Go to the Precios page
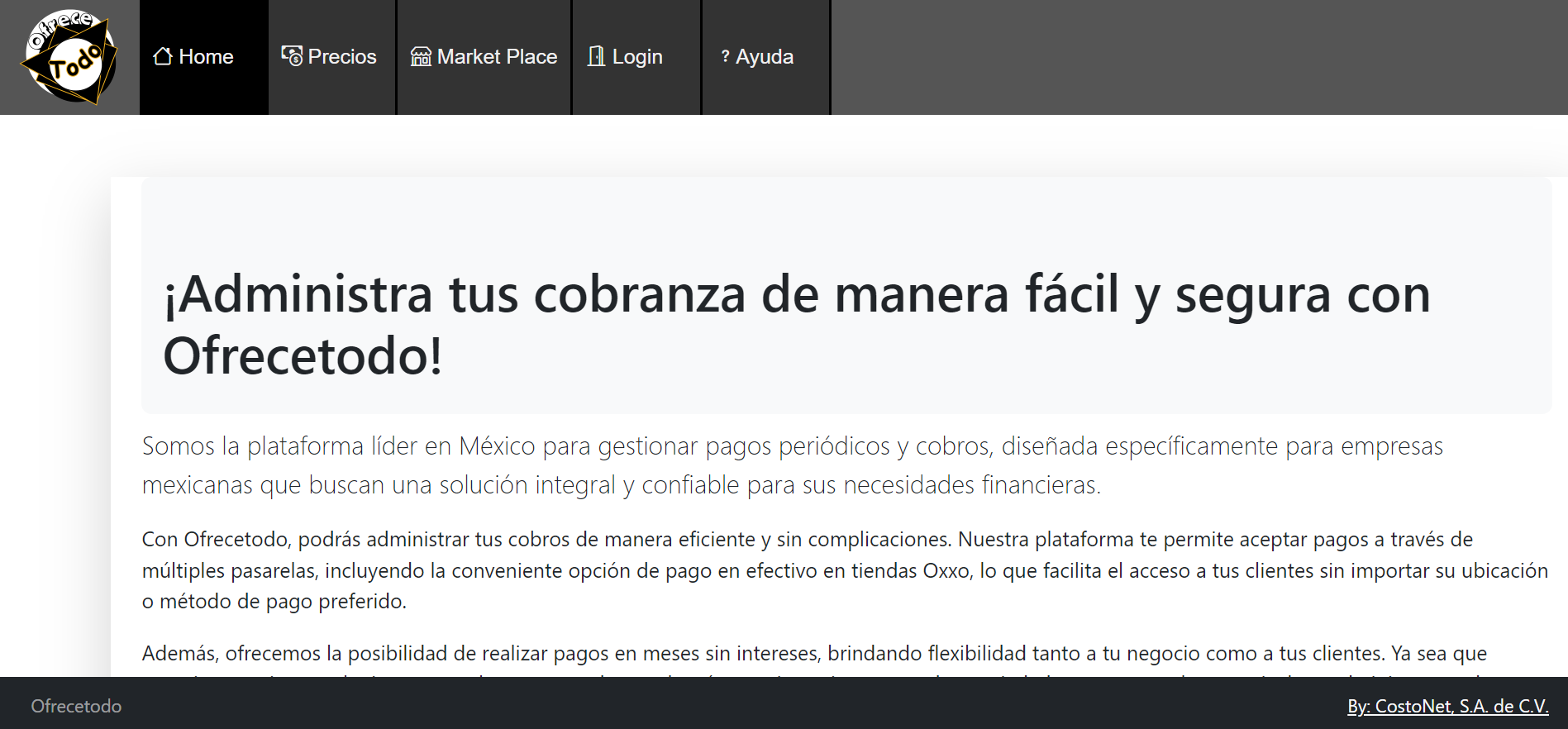Image resolution: width=1568 pixels, height=729 pixels. click(341, 57)
